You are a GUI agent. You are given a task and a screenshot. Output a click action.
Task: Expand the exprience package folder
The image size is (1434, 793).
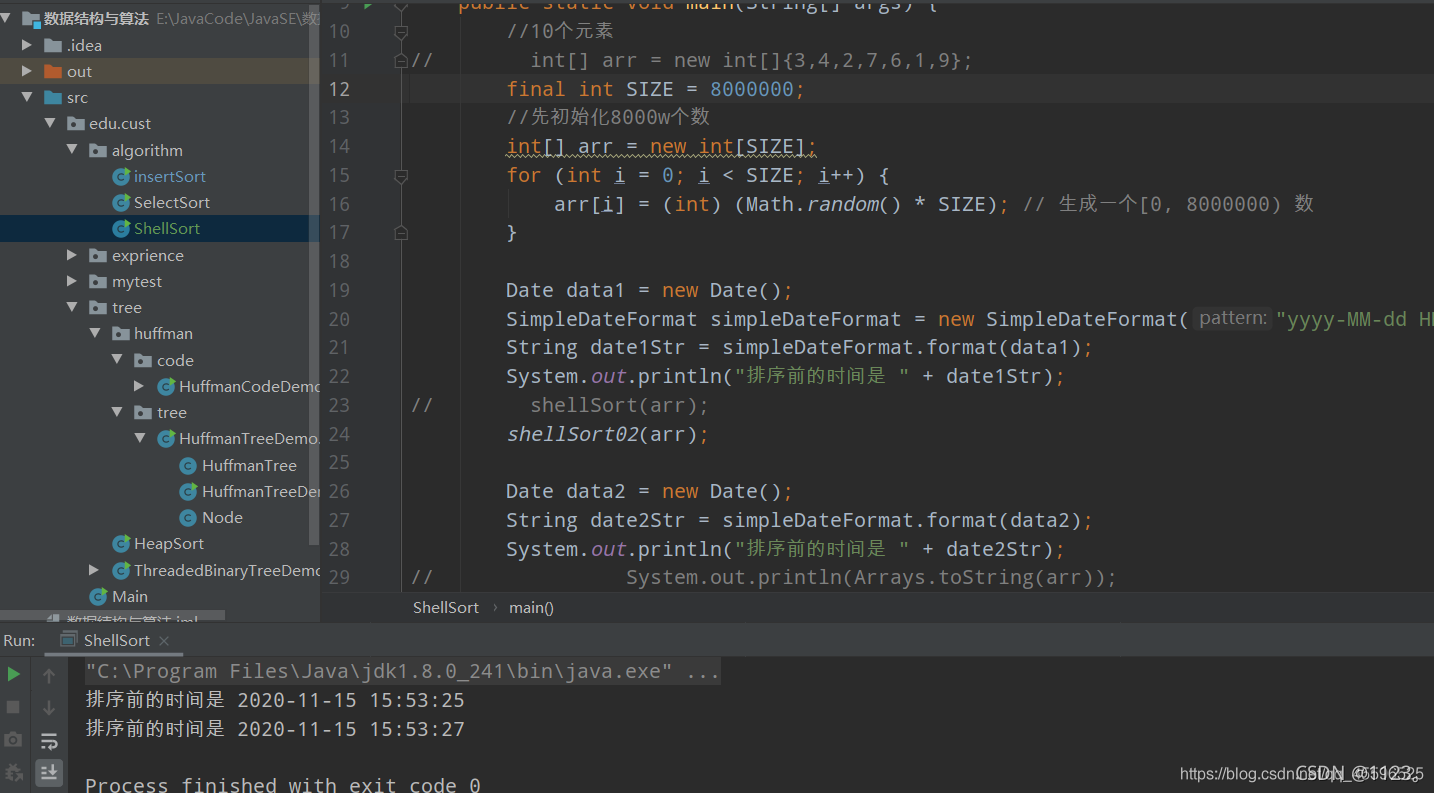[x=72, y=255]
